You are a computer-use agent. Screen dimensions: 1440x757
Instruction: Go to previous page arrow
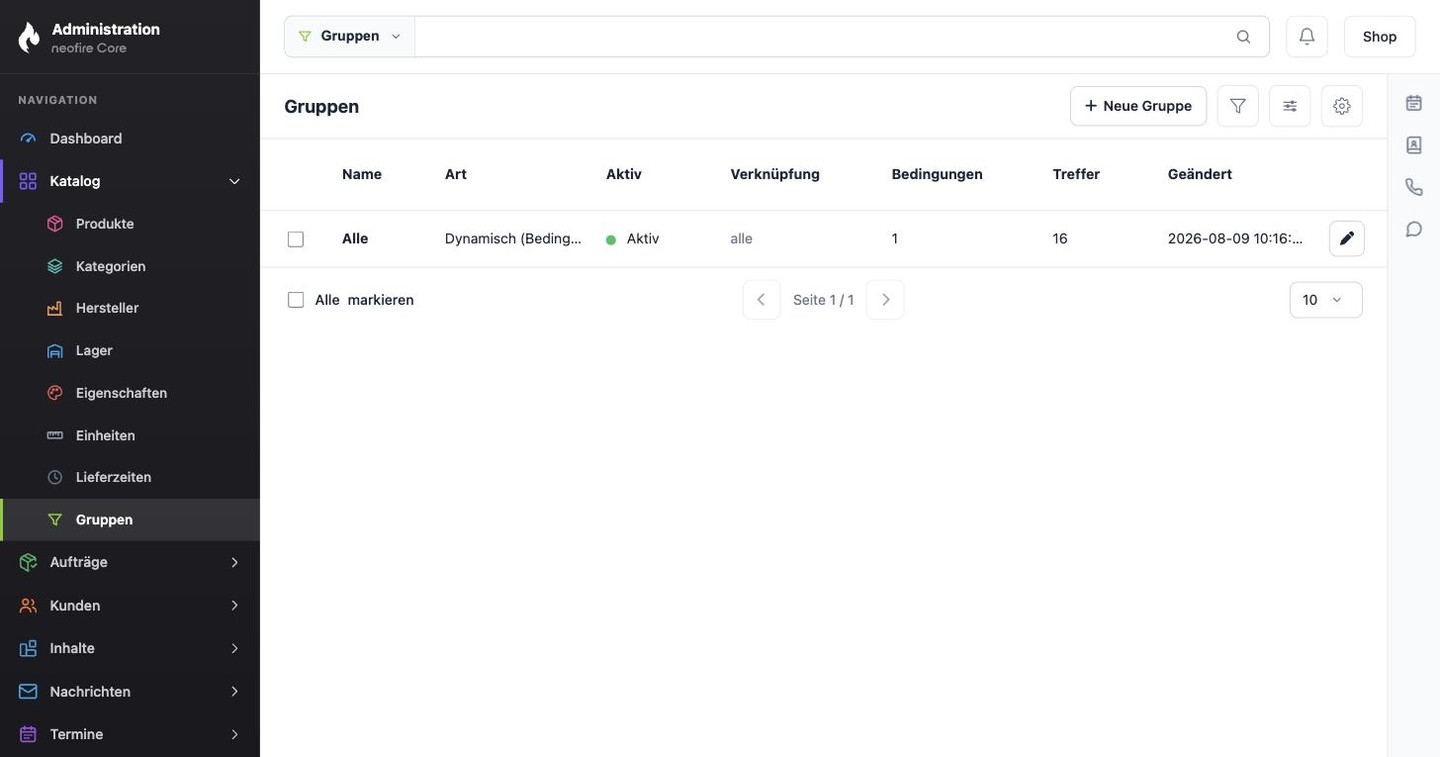coord(762,300)
